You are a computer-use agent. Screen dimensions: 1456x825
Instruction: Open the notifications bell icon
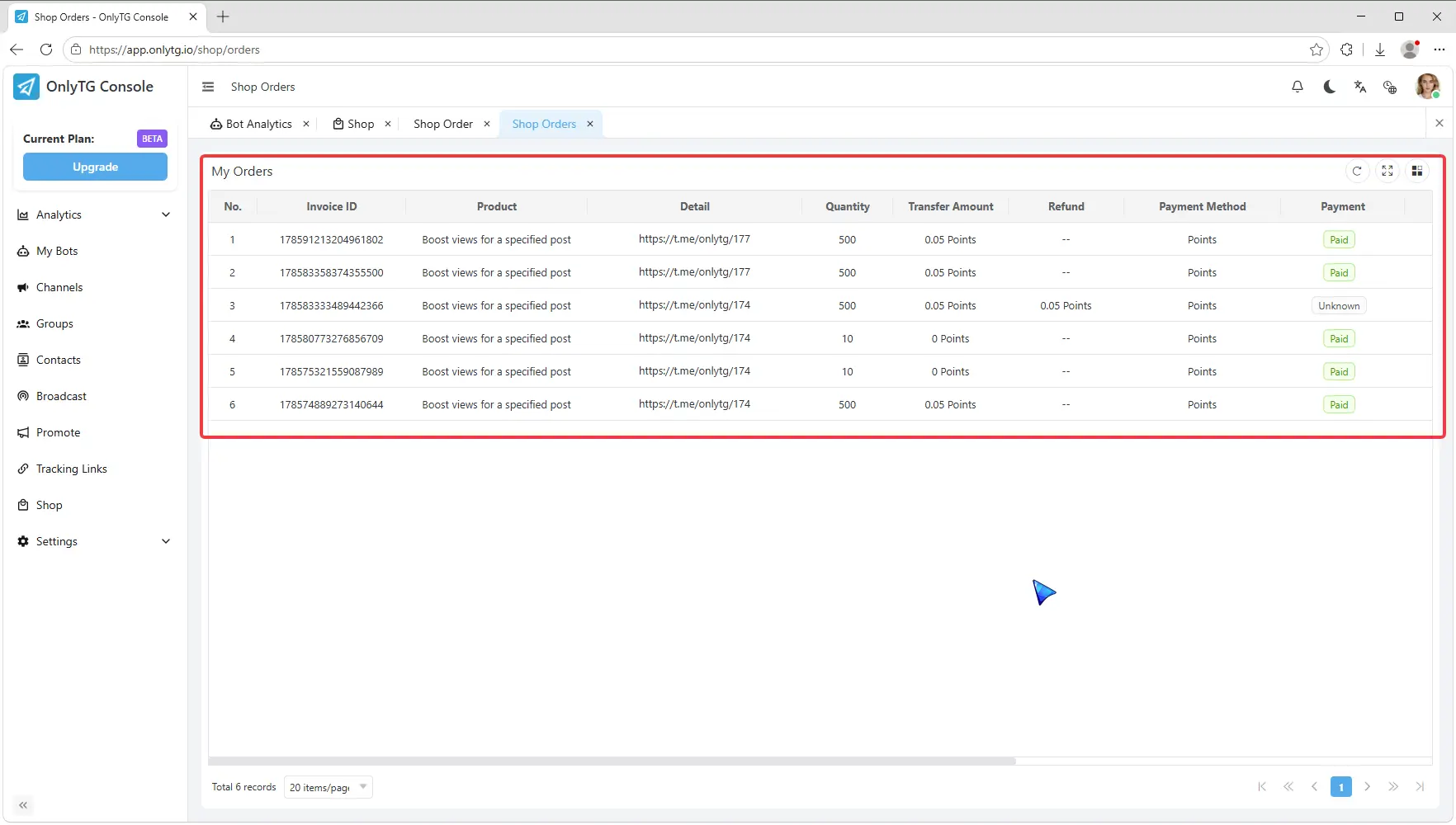(x=1298, y=87)
